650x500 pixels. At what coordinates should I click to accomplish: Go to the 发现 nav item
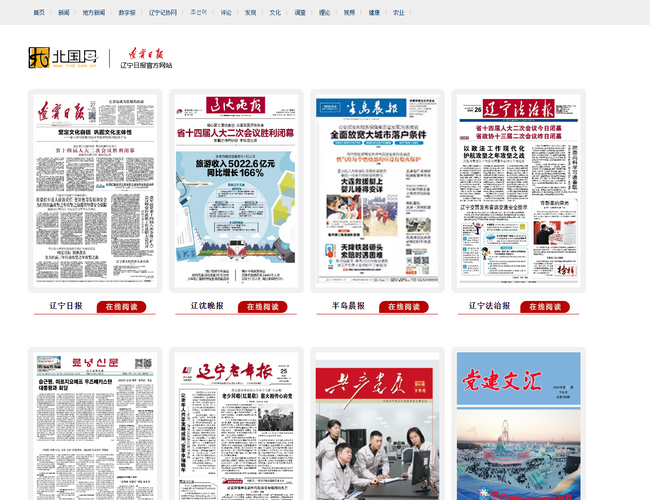250,12
